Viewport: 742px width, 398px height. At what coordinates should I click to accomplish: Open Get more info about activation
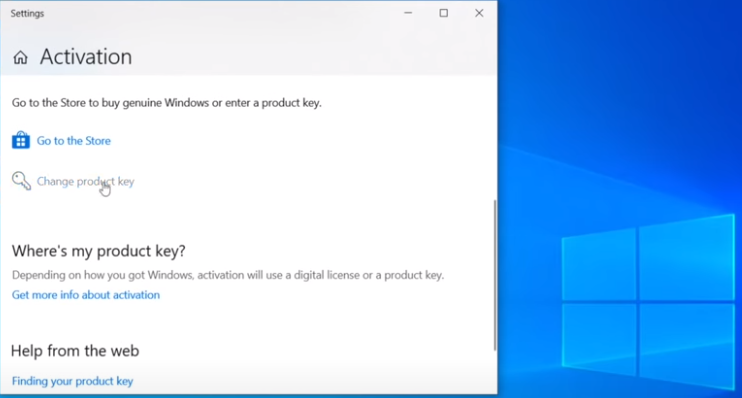(x=86, y=295)
